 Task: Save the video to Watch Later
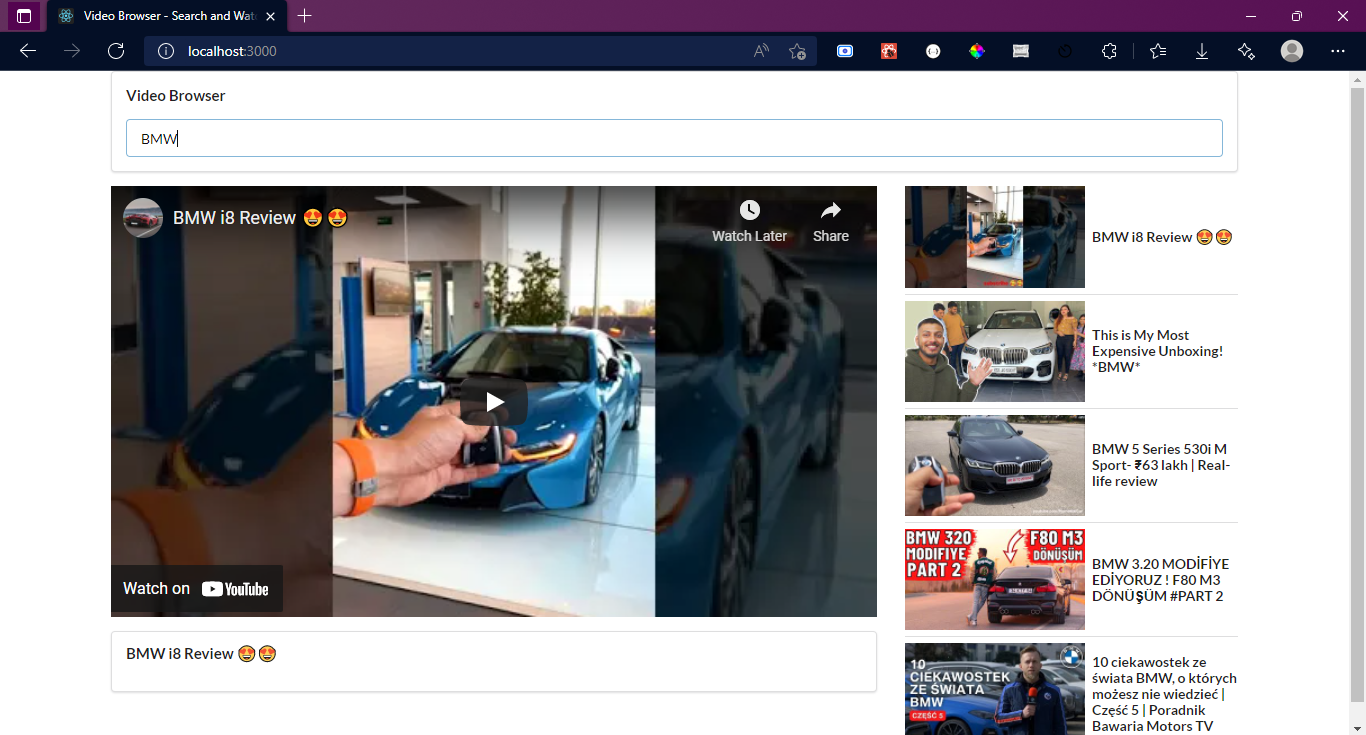749,219
